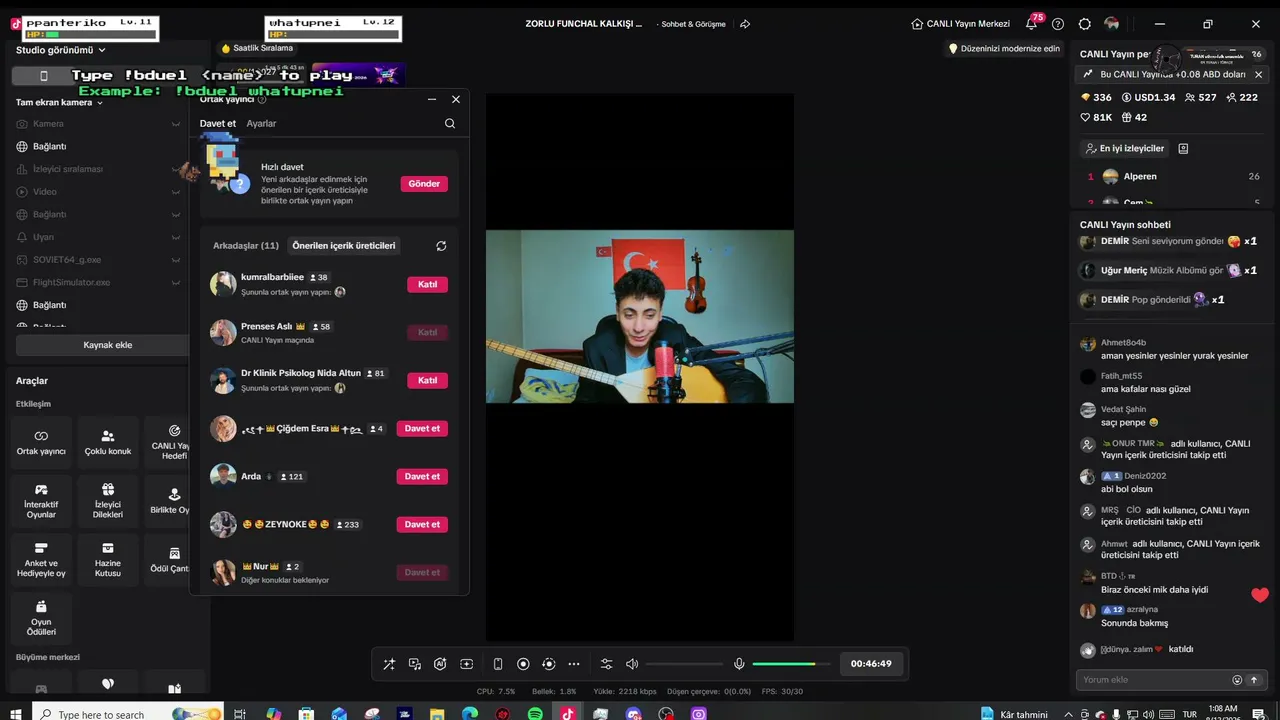Click the share arrow next to Sohbet & Görüşme
The width and height of the screenshot is (1280, 720).
pos(745,24)
